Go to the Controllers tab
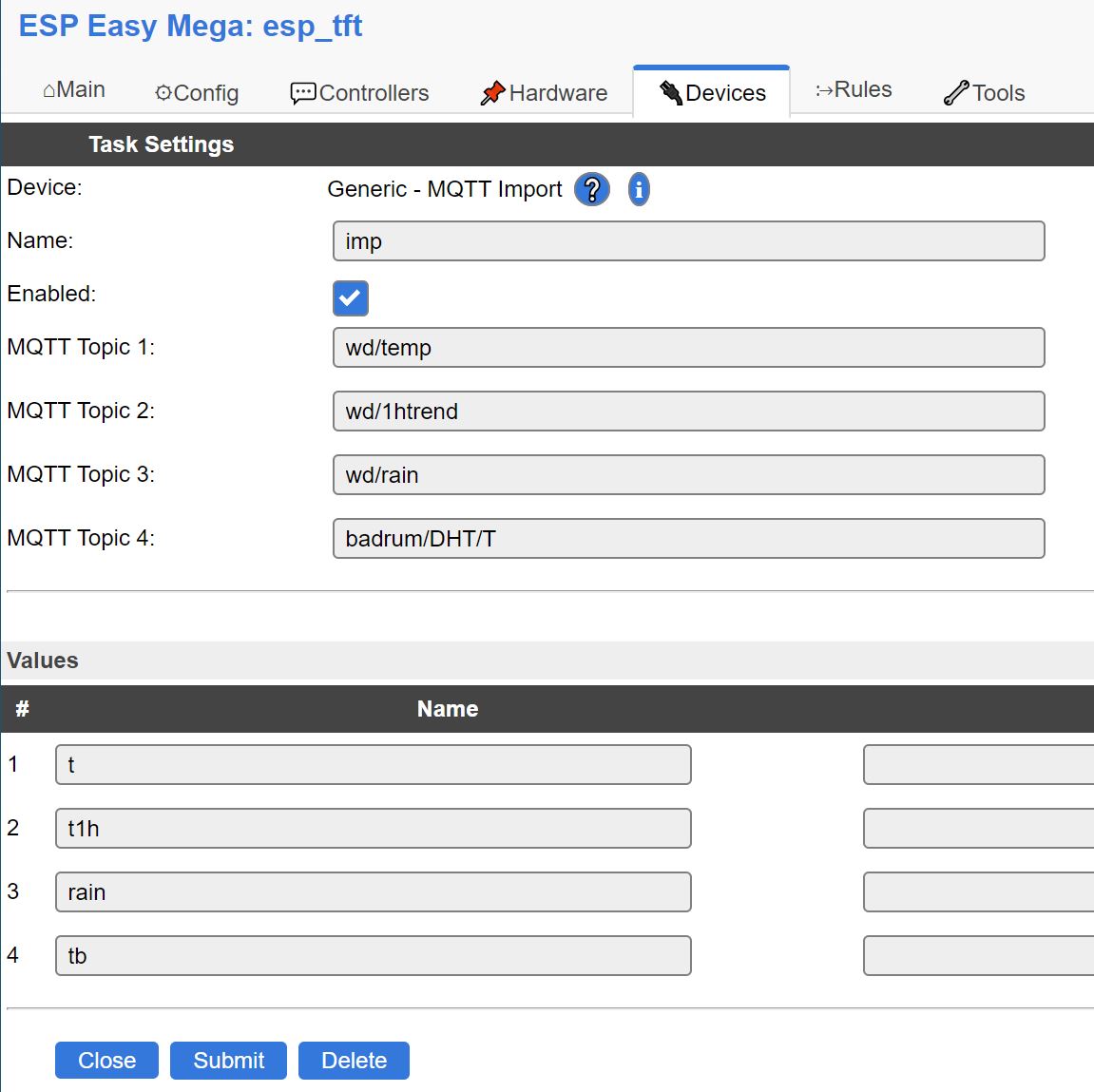This screenshot has width=1094, height=1092. pyautogui.click(x=359, y=93)
